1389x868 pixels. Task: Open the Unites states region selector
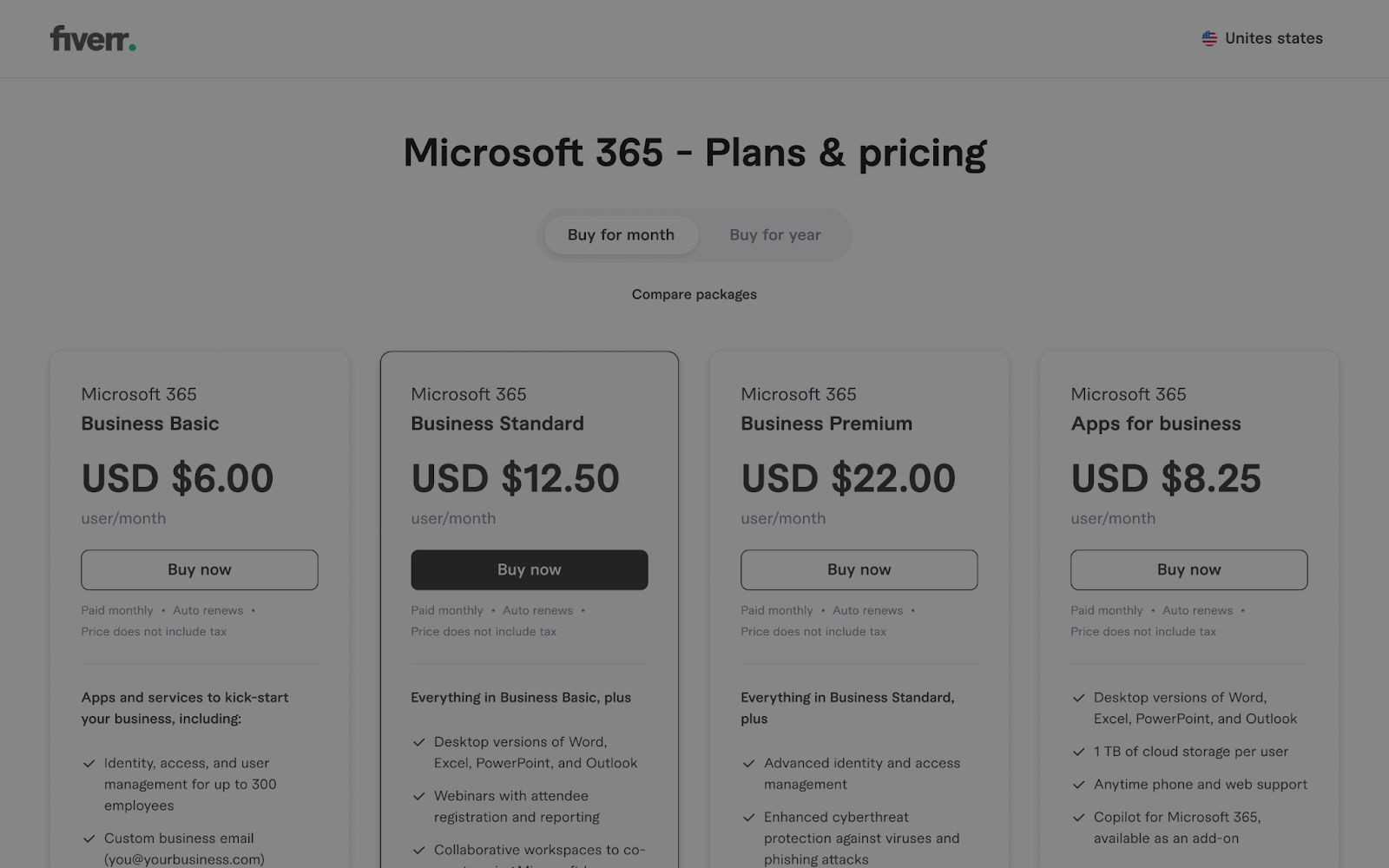coord(1273,38)
